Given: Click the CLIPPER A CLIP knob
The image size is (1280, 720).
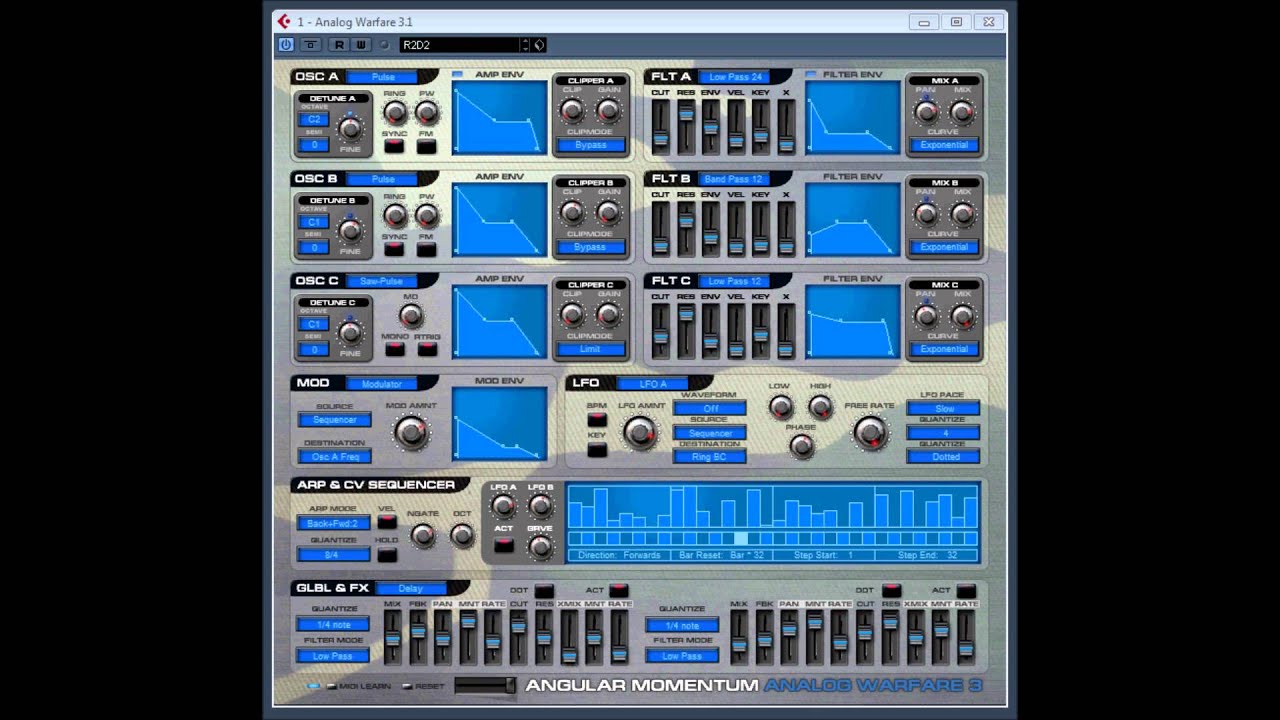Looking at the screenshot, I should point(572,110).
